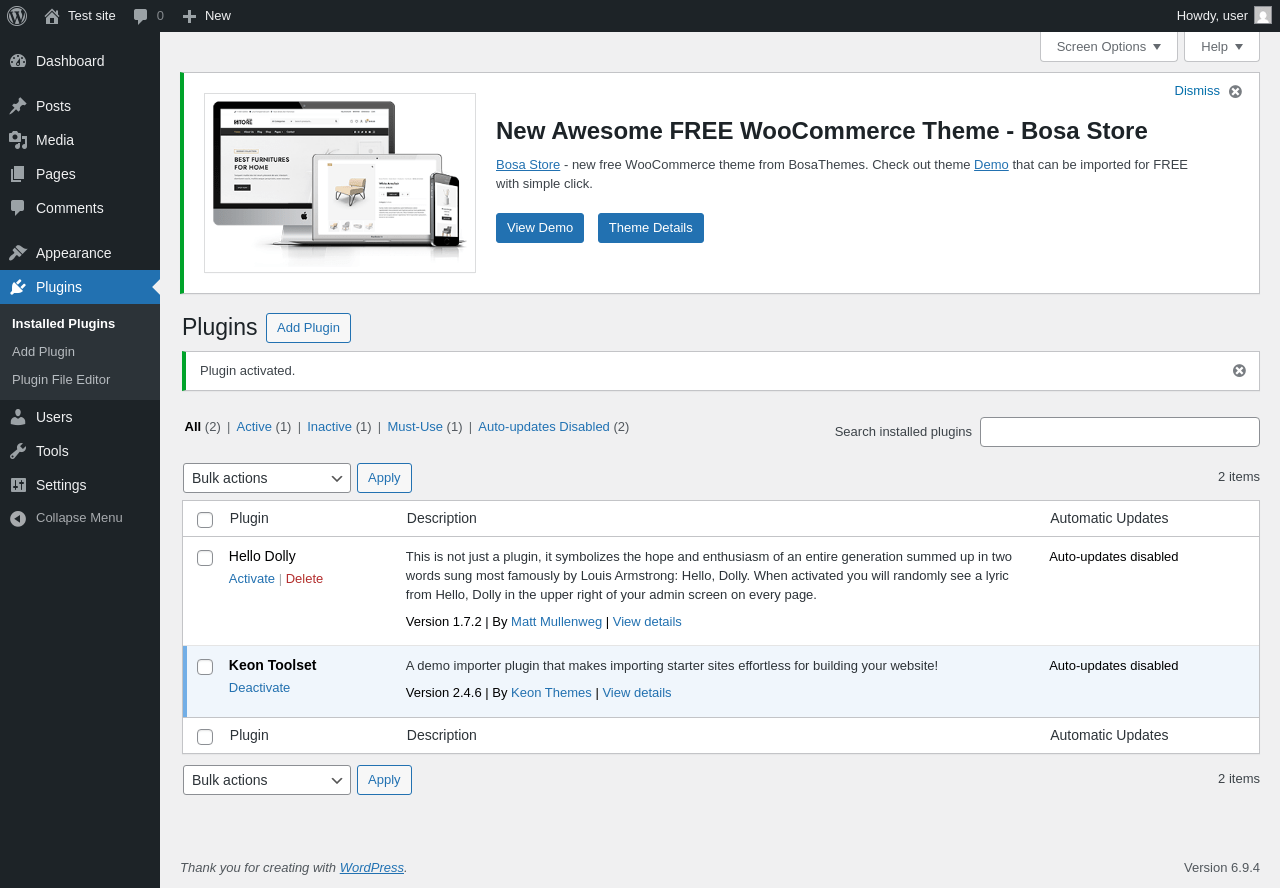Check the Hello Dolly plugin checkbox

point(205,558)
